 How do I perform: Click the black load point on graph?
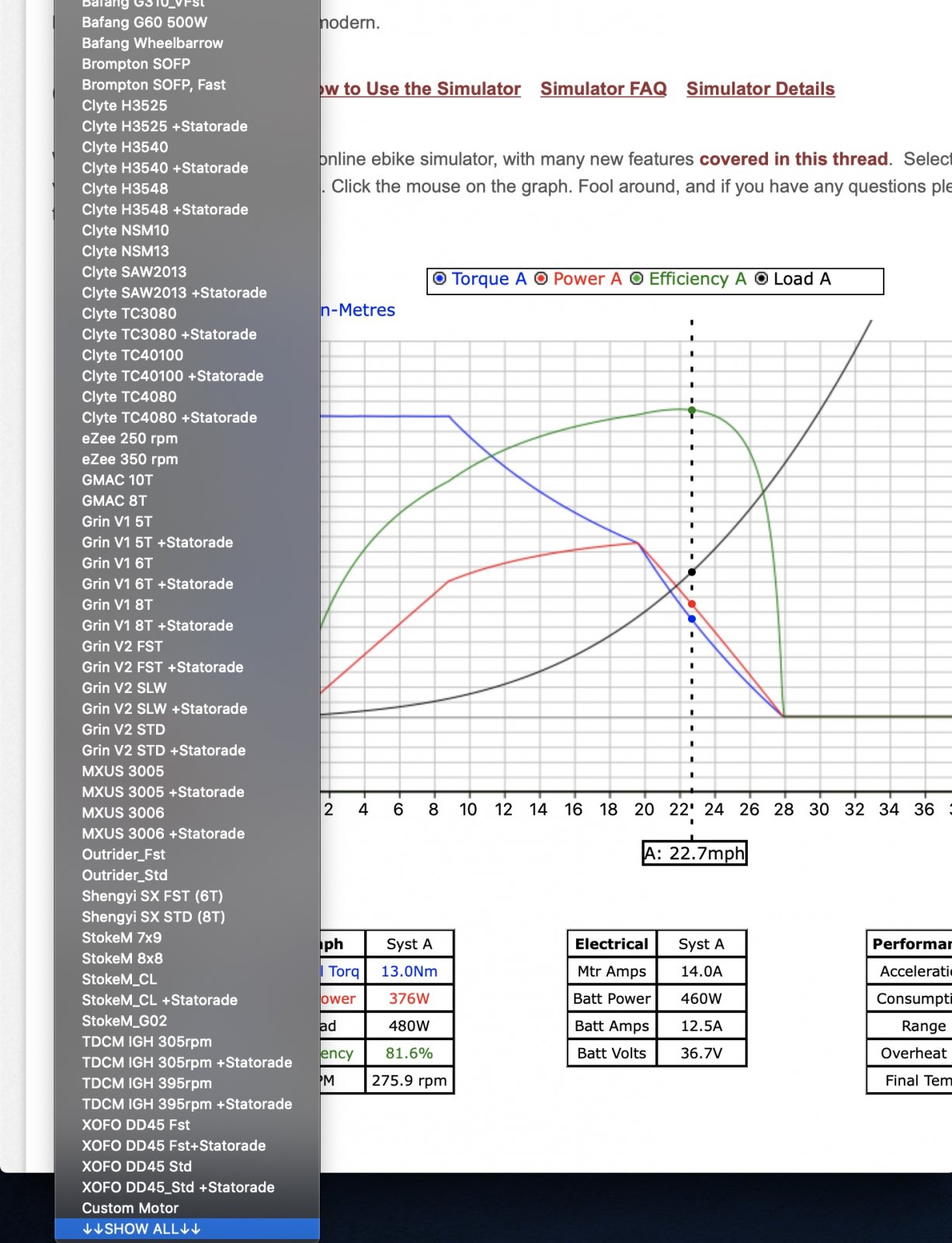692,572
